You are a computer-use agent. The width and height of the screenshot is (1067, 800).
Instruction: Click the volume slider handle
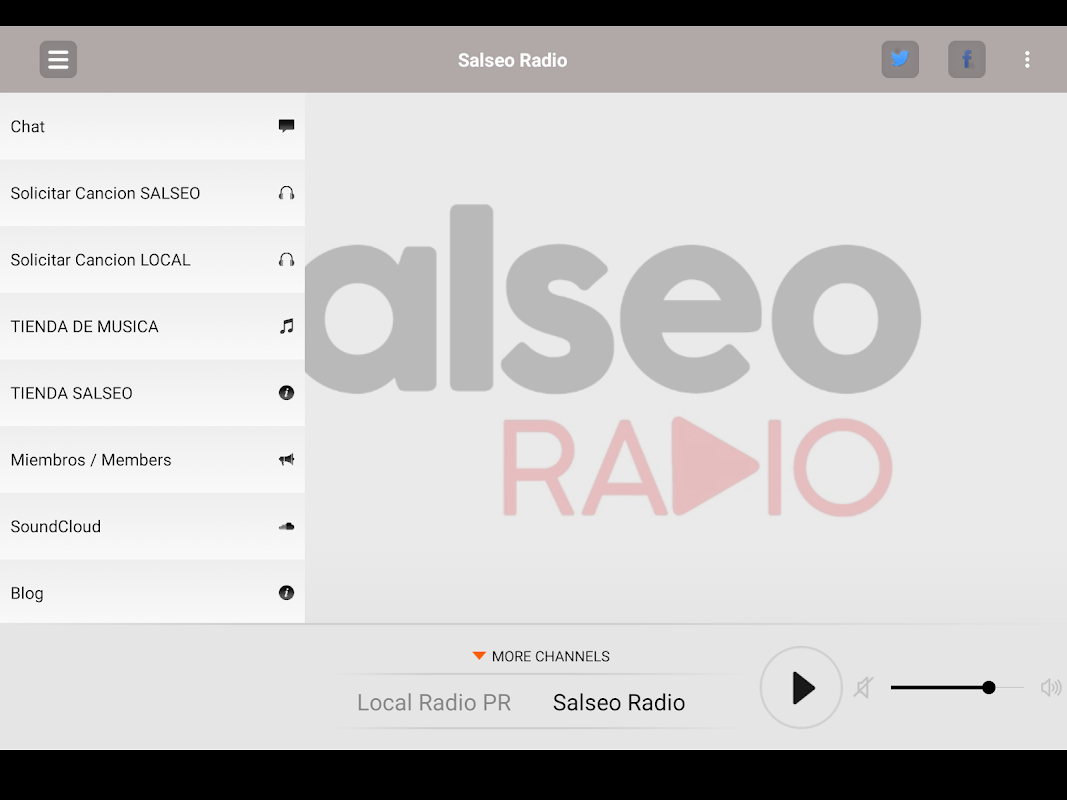(989, 687)
